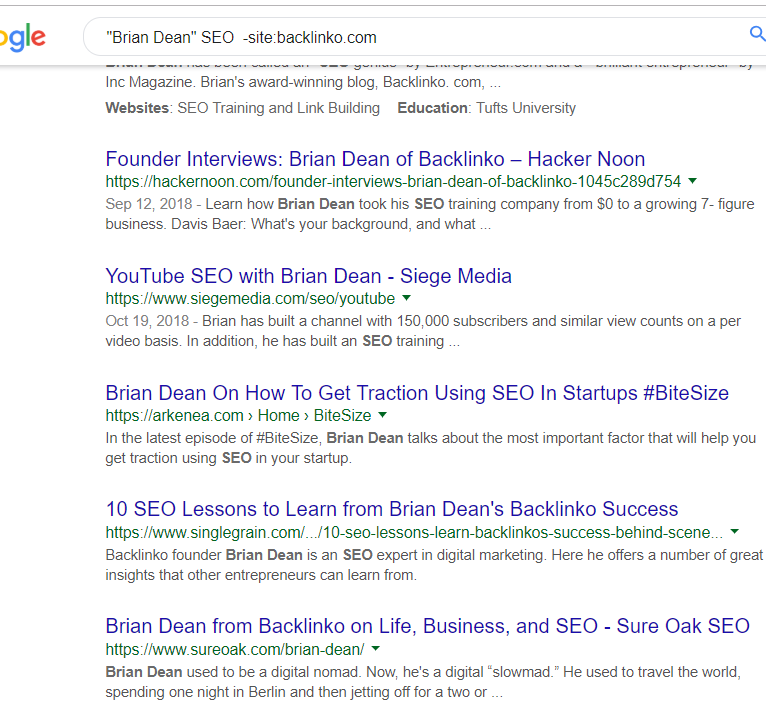The height and width of the screenshot is (714, 766).
Task: Click the siegemedia.com/seo/youtube green URL
Action: pos(250,299)
